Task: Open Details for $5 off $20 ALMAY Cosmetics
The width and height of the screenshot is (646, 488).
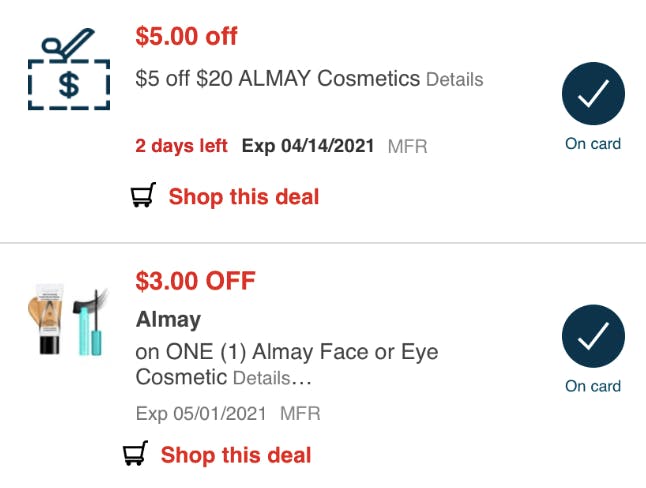Action: (454, 79)
